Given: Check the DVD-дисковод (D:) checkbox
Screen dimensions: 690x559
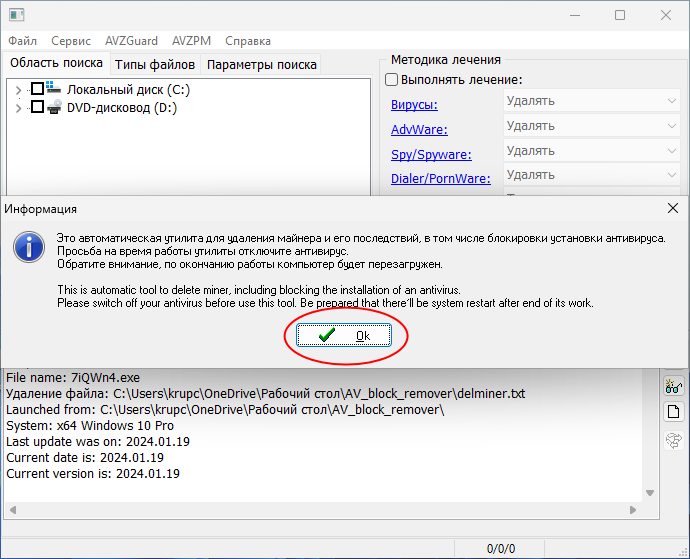Looking at the screenshot, I should (37, 107).
